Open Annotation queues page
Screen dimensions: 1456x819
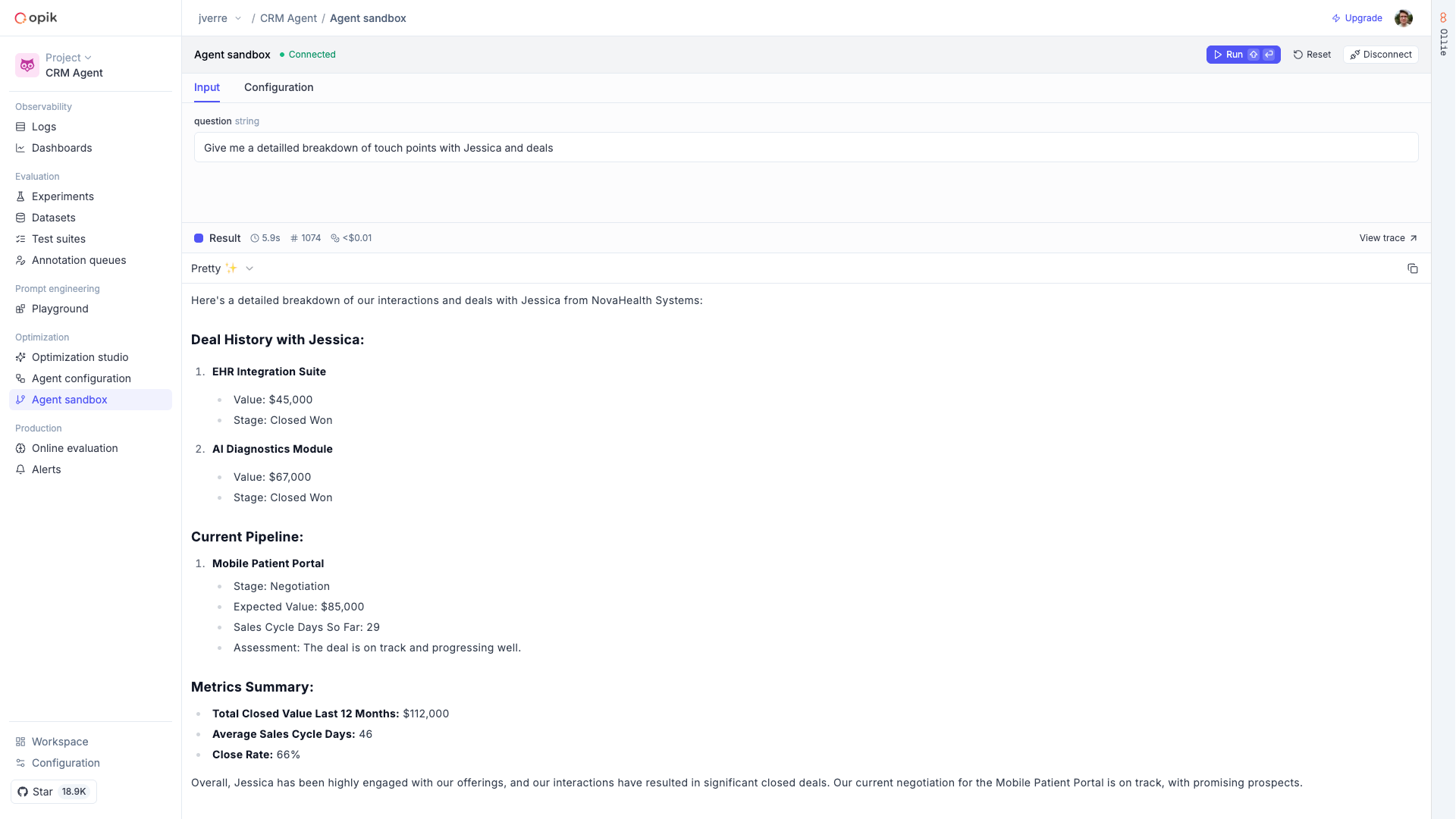pos(79,260)
